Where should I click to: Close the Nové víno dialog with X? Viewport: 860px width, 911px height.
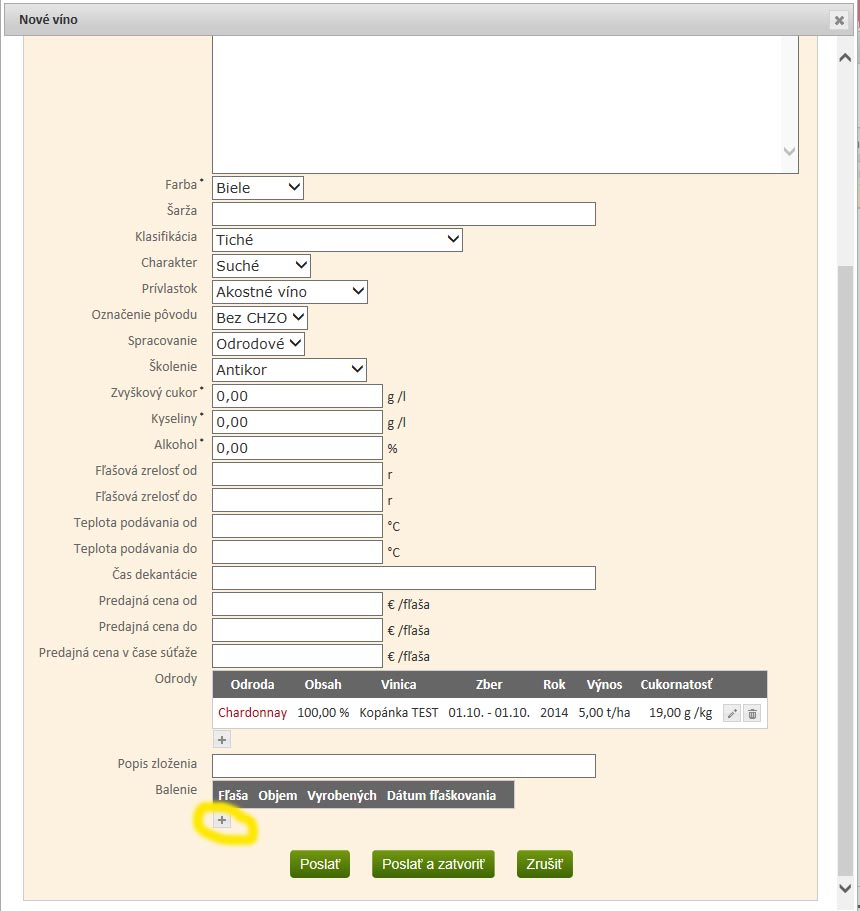coord(839,20)
